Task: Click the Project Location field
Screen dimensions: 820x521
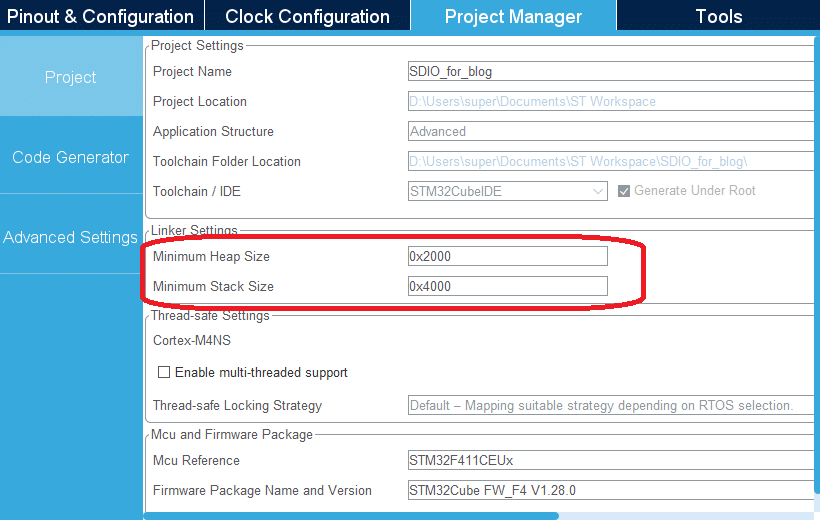Action: pos(613,101)
